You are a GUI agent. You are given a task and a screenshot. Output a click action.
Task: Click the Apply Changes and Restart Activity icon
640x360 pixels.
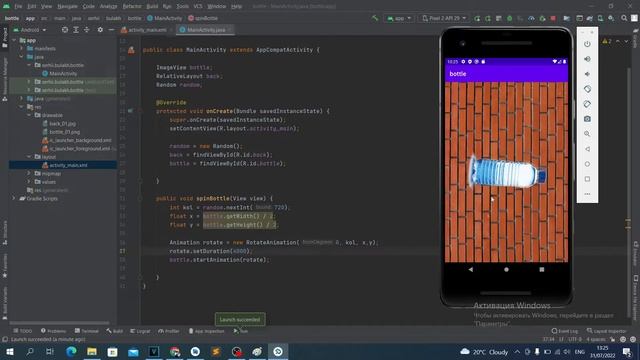(488, 18)
